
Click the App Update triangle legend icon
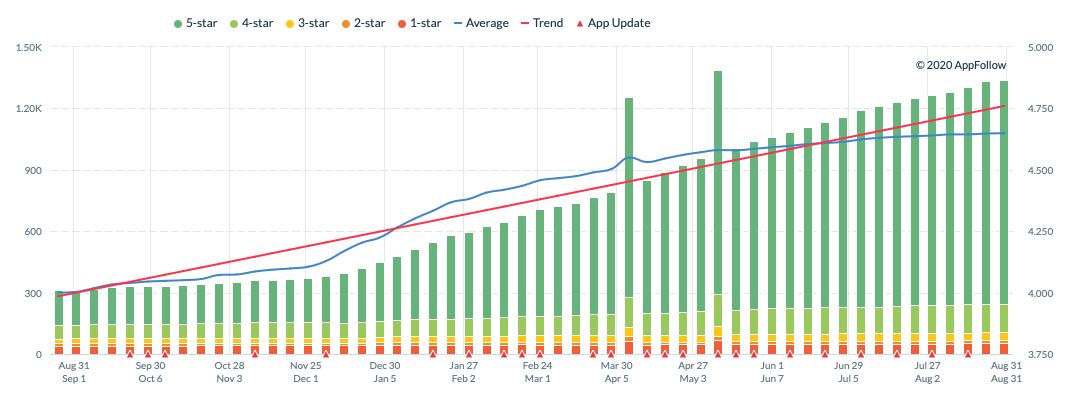pos(578,23)
